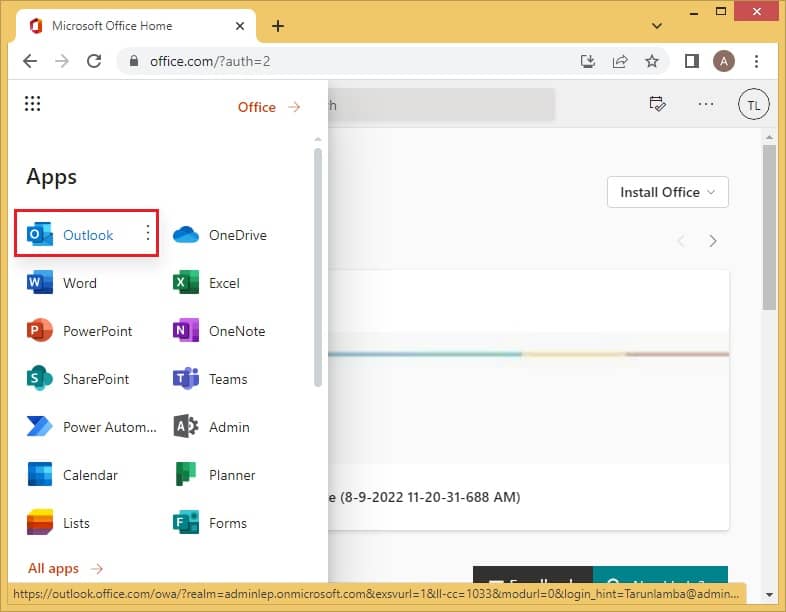Open the Forms app
This screenshot has height=612, width=786.
(x=210, y=523)
